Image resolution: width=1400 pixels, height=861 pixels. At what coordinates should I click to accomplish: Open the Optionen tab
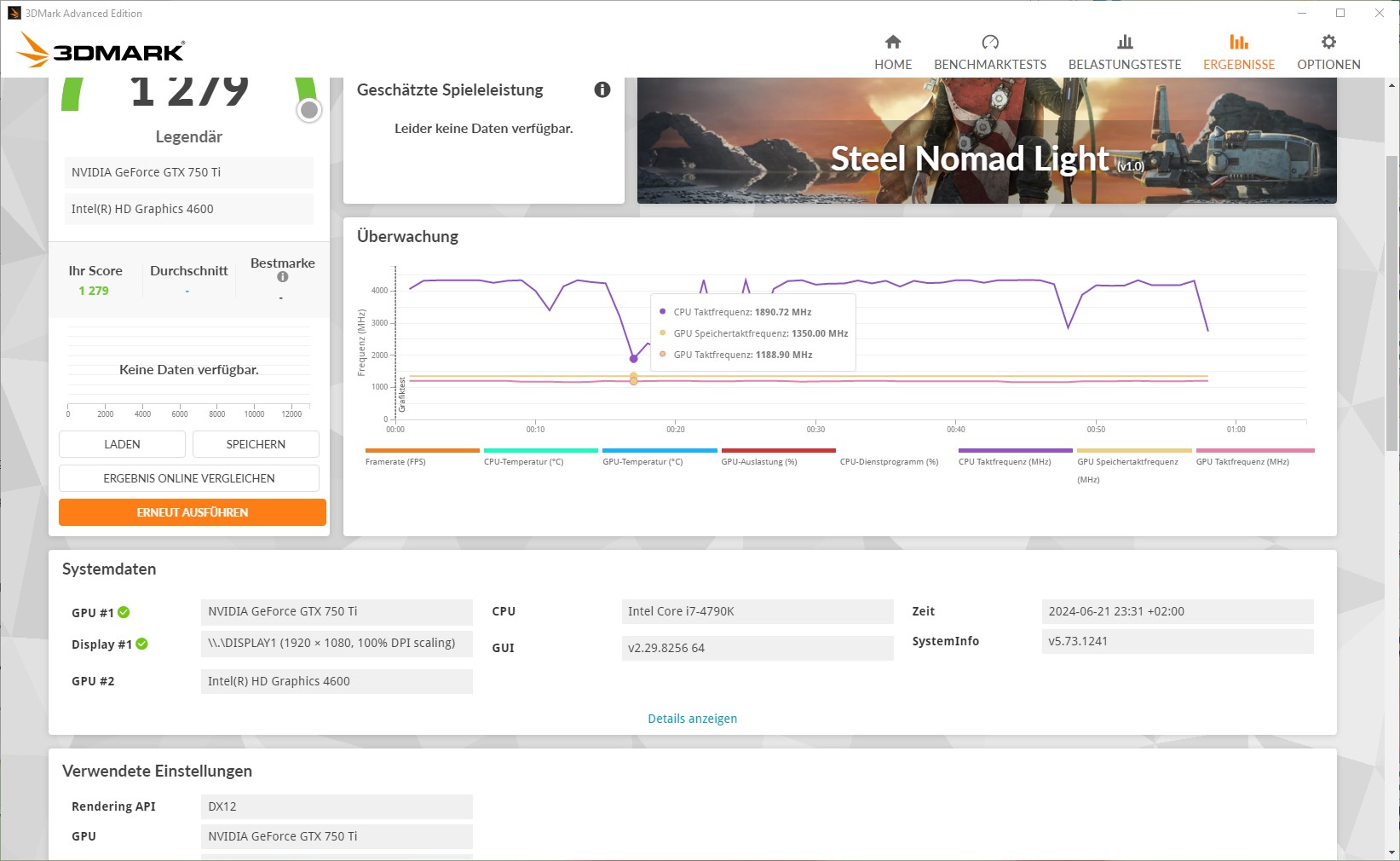1328,52
